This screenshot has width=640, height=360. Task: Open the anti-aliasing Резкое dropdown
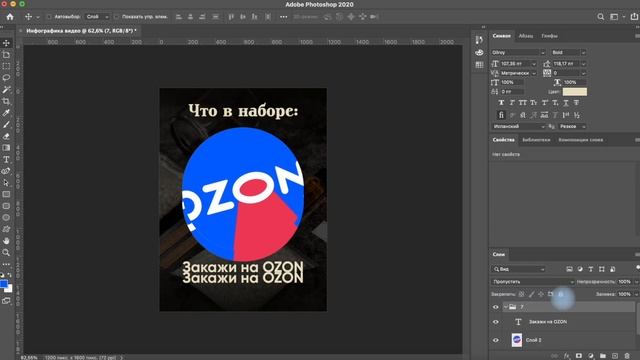[x=572, y=127]
